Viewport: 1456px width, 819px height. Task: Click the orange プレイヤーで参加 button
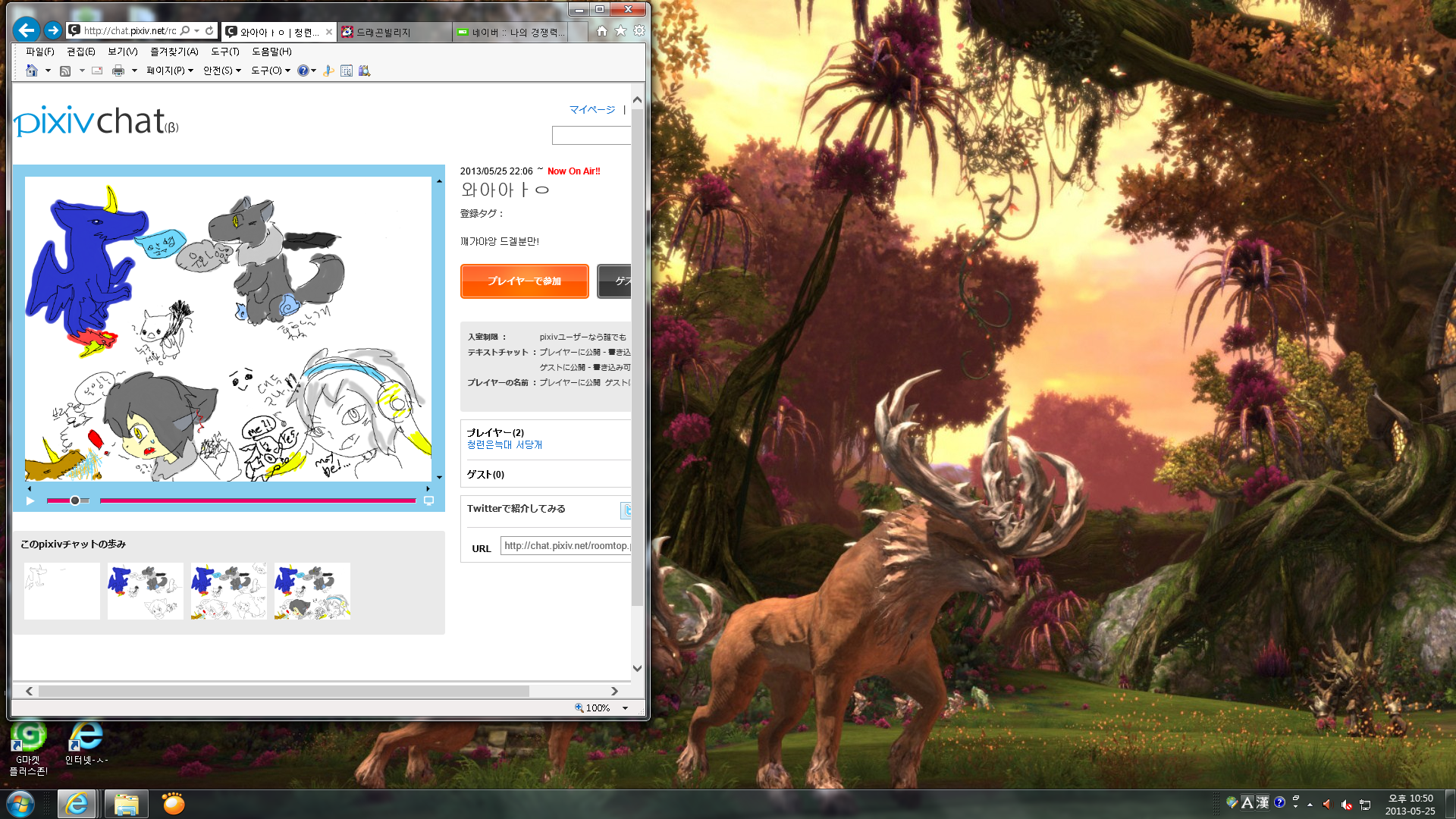[524, 281]
